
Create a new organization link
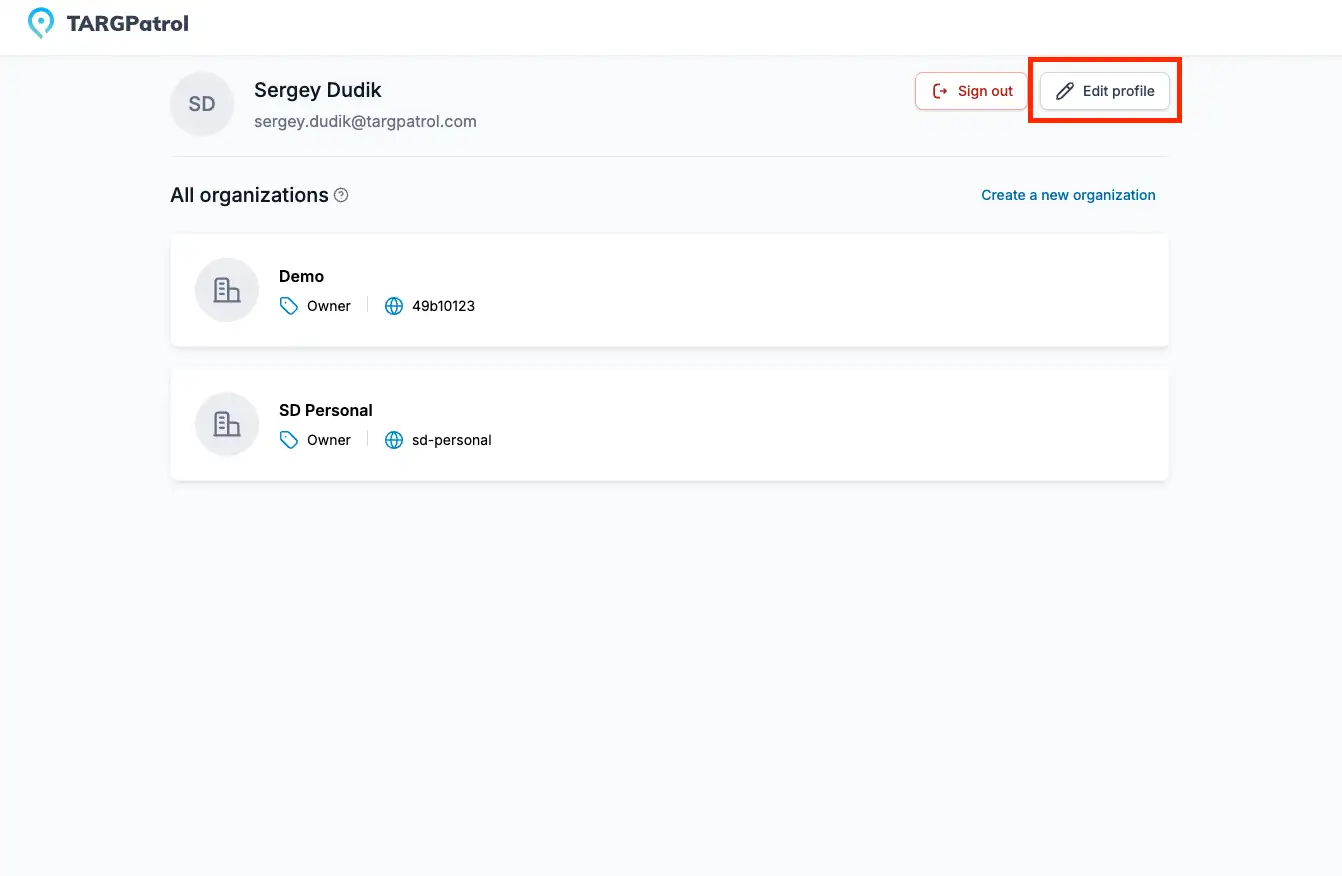point(1068,195)
